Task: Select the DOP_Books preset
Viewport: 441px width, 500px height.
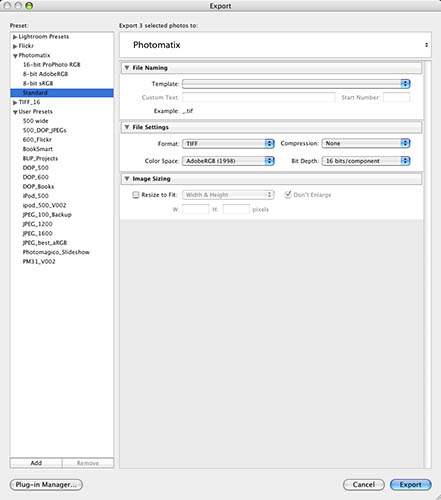Action: pos(38,186)
